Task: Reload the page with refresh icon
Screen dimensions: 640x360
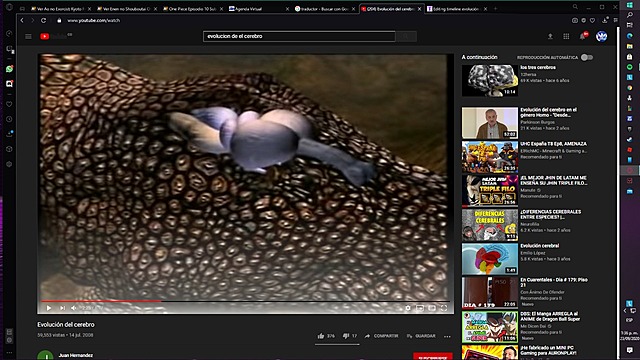Action: (x=43, y=20)
